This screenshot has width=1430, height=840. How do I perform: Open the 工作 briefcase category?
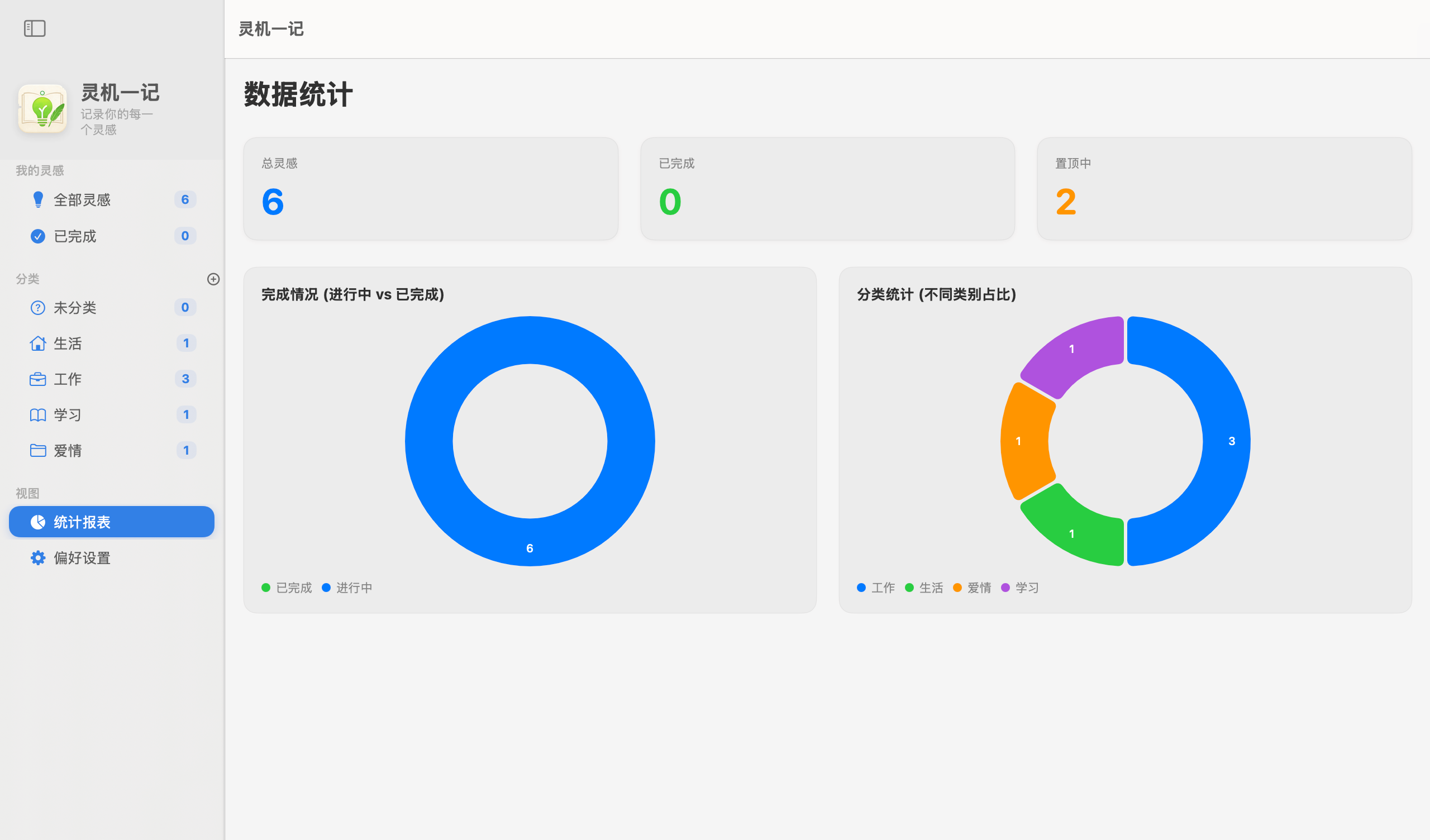(68, 379)
